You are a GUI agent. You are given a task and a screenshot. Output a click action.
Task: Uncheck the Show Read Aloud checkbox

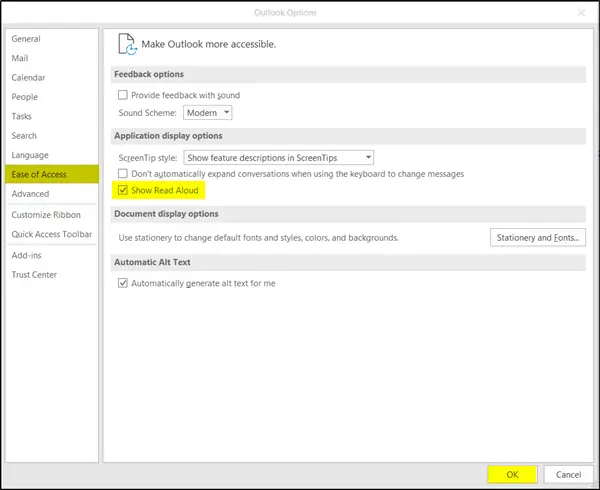pyautogui.click(x=122, y=190)
